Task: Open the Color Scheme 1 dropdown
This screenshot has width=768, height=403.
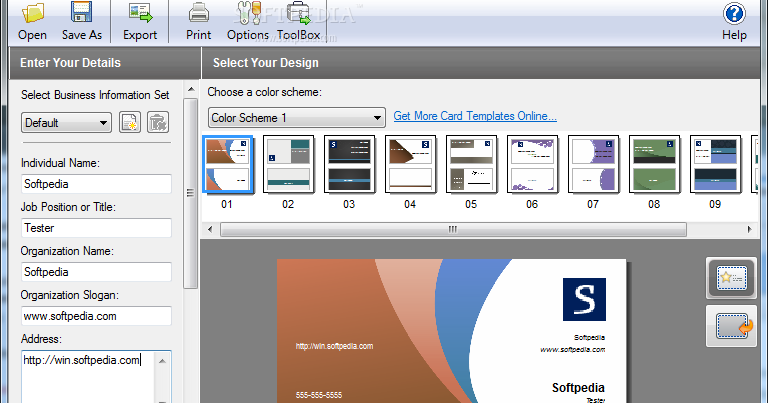Action: tap(297, 118)
